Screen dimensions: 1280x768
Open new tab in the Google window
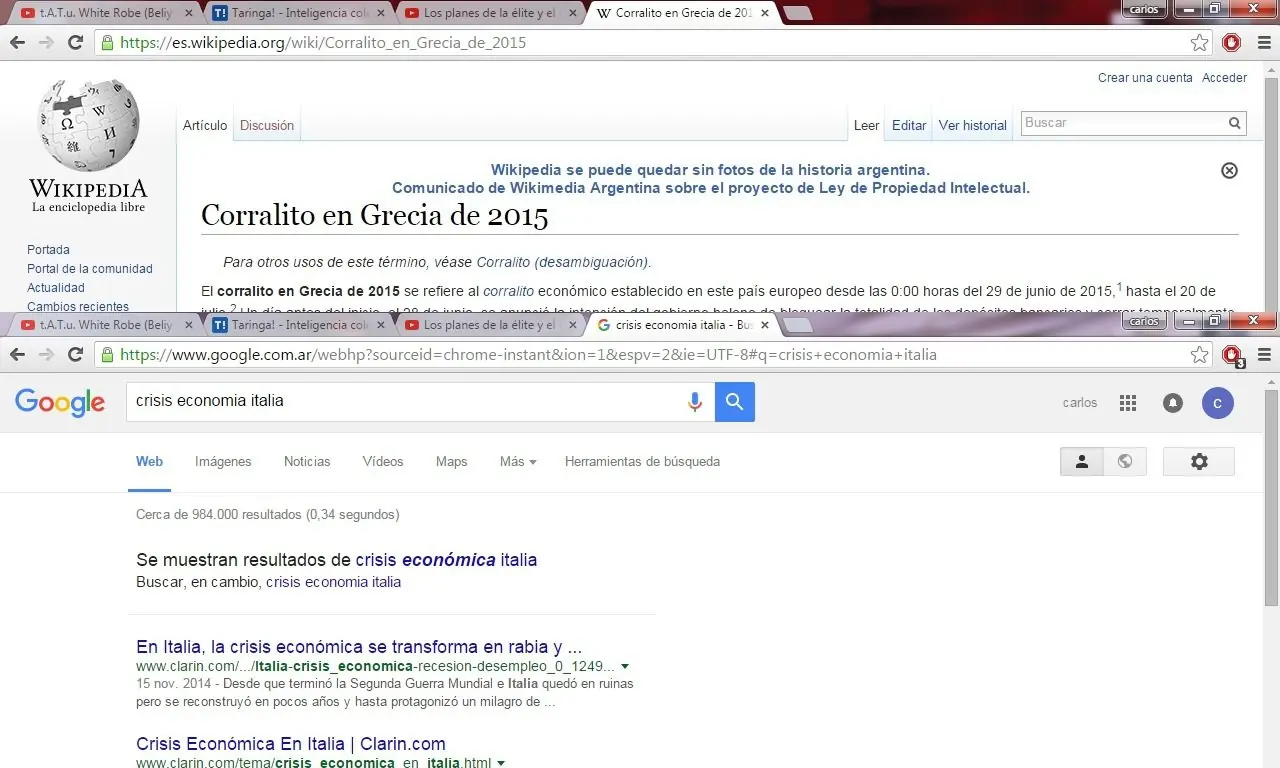(796, 325)
